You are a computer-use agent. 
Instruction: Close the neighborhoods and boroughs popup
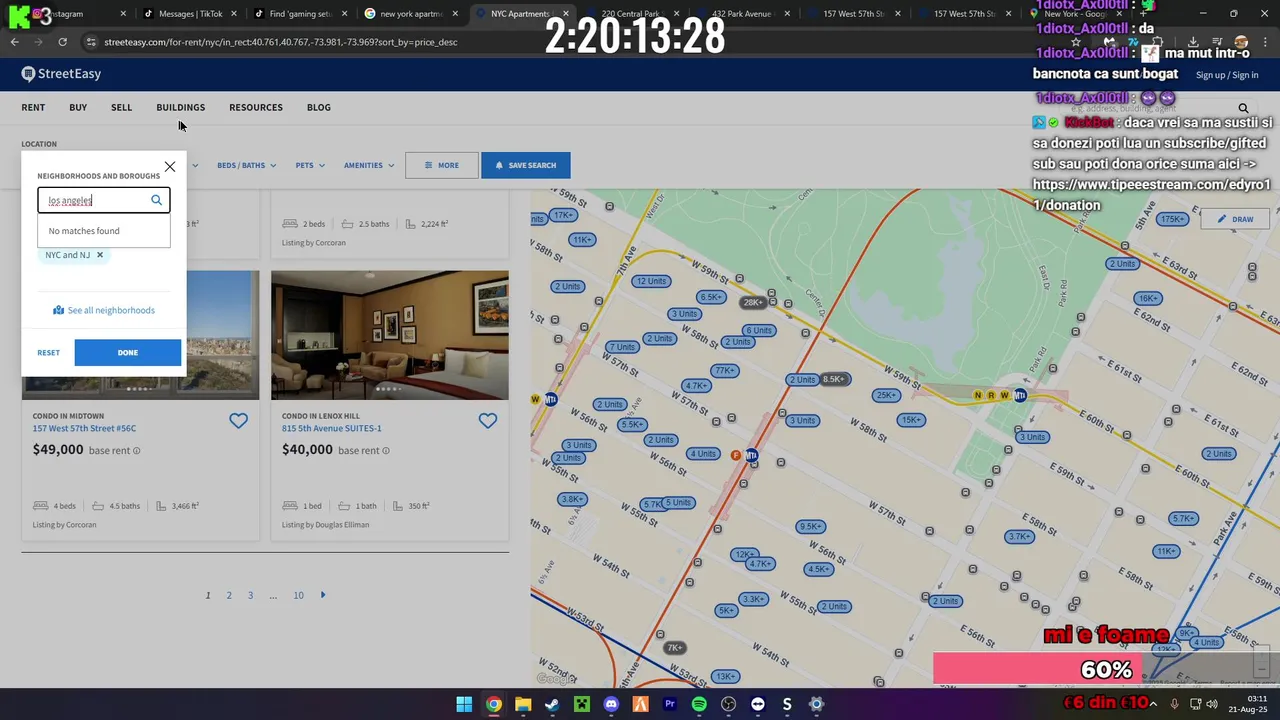pyautogui.click(x=170, y=167)
